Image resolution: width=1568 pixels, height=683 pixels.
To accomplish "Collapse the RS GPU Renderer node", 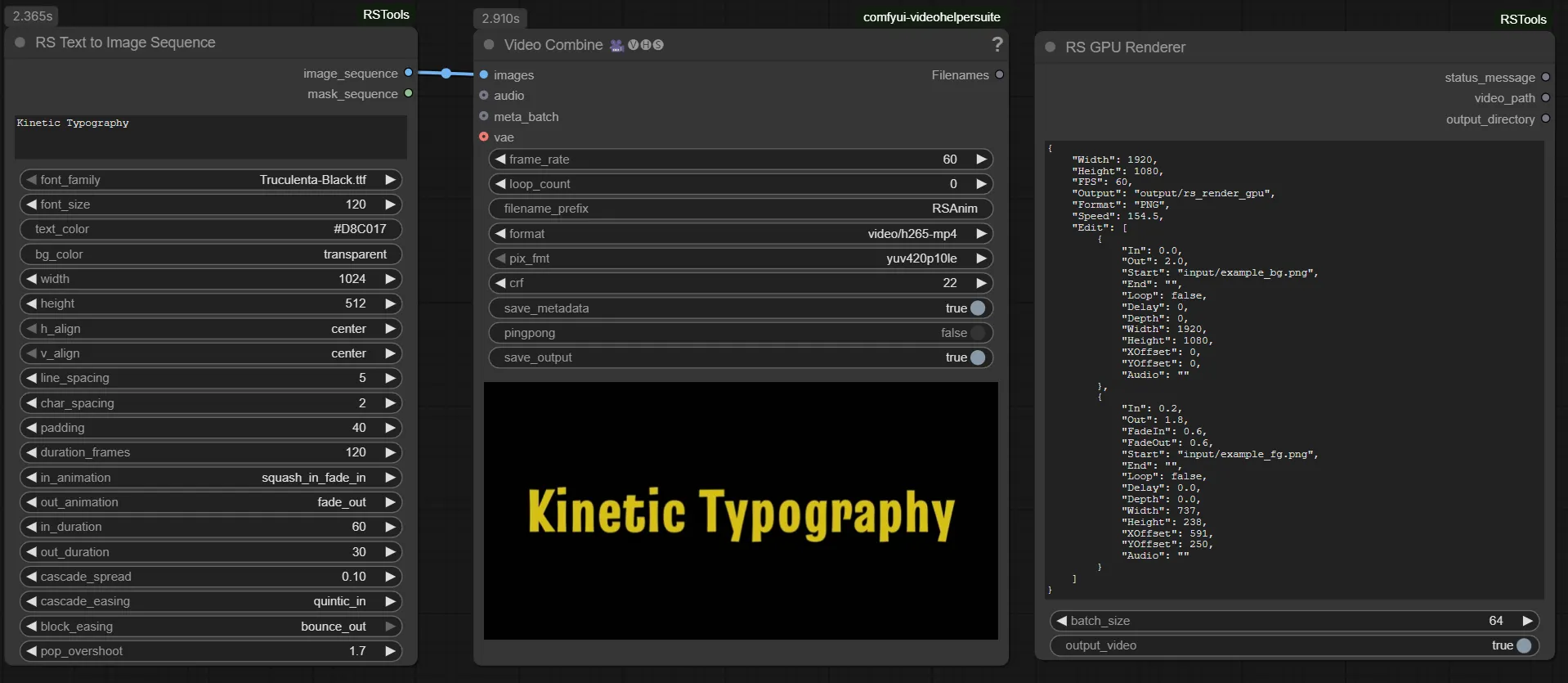I will point(1051,47).
